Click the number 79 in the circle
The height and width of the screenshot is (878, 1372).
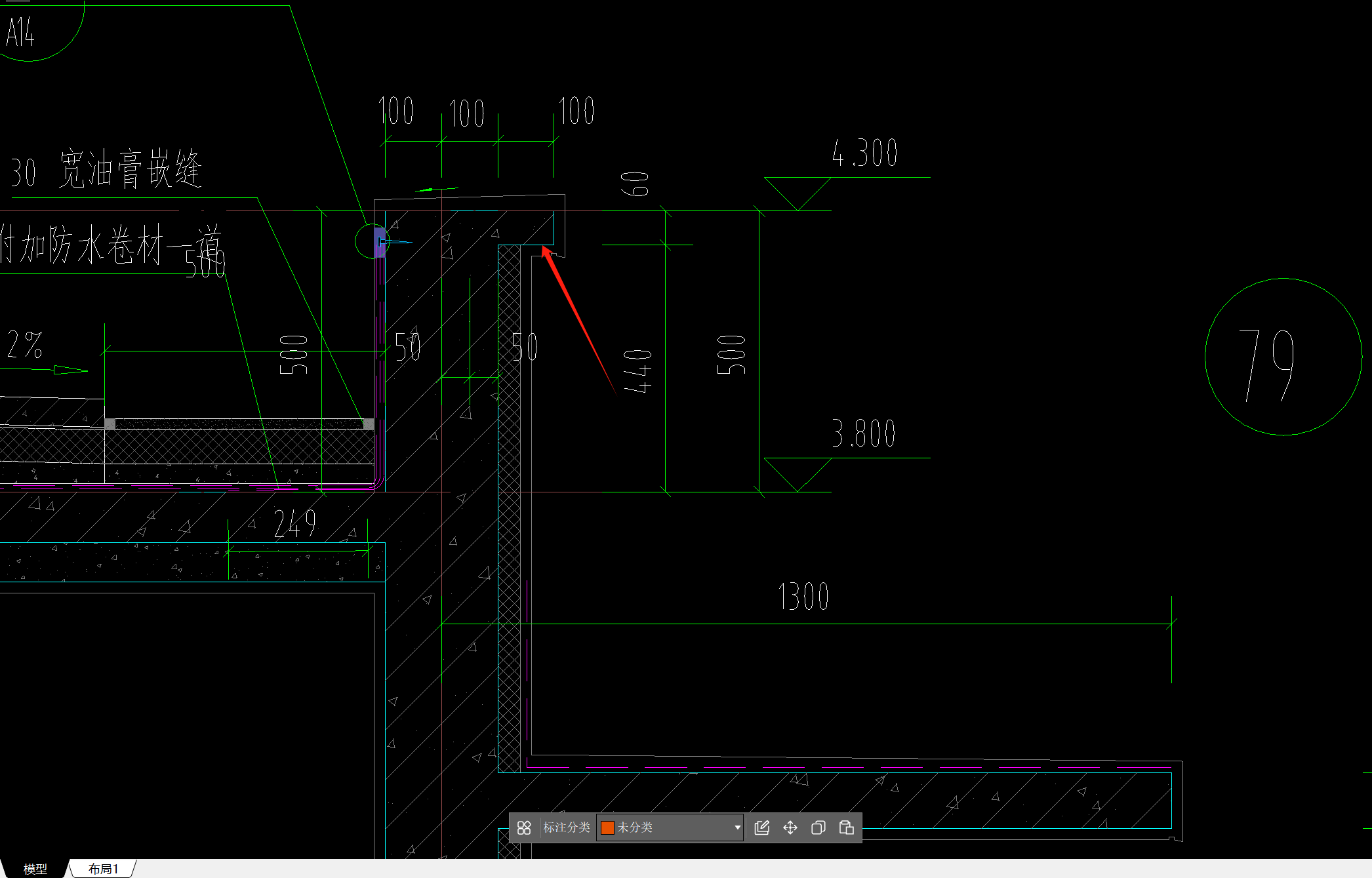pyautogui.click(x=1268, y=365)
